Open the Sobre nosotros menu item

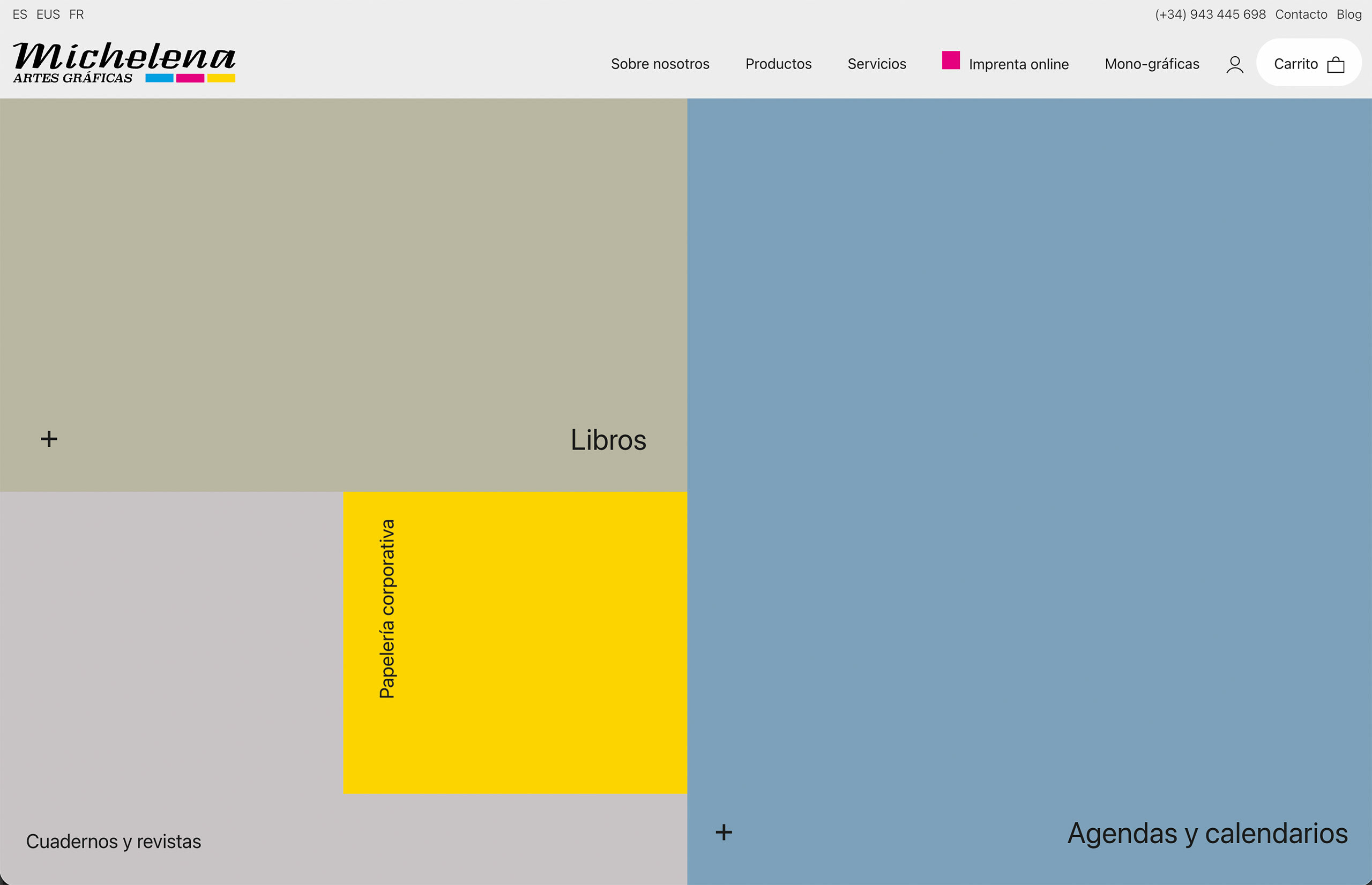[659, 64]
